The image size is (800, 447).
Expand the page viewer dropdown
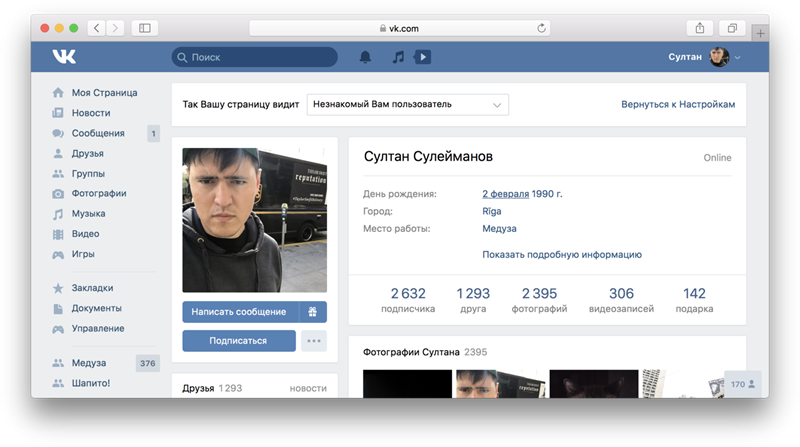pos(406,104)
